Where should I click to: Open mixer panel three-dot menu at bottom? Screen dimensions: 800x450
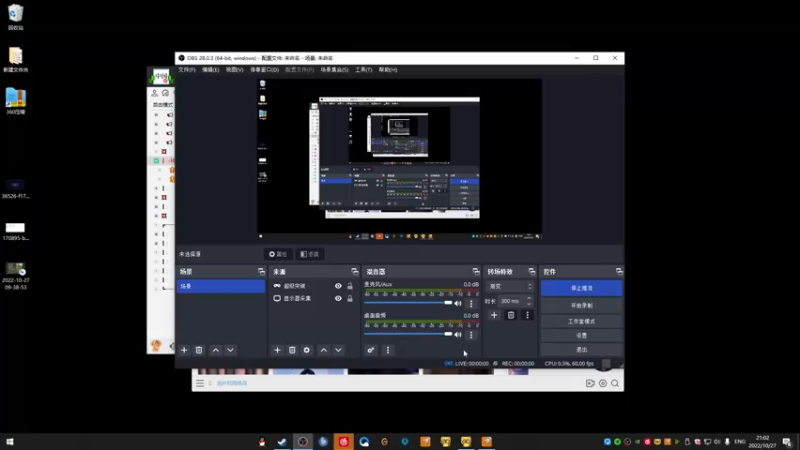pyautogui.click(x=388, y=350)
